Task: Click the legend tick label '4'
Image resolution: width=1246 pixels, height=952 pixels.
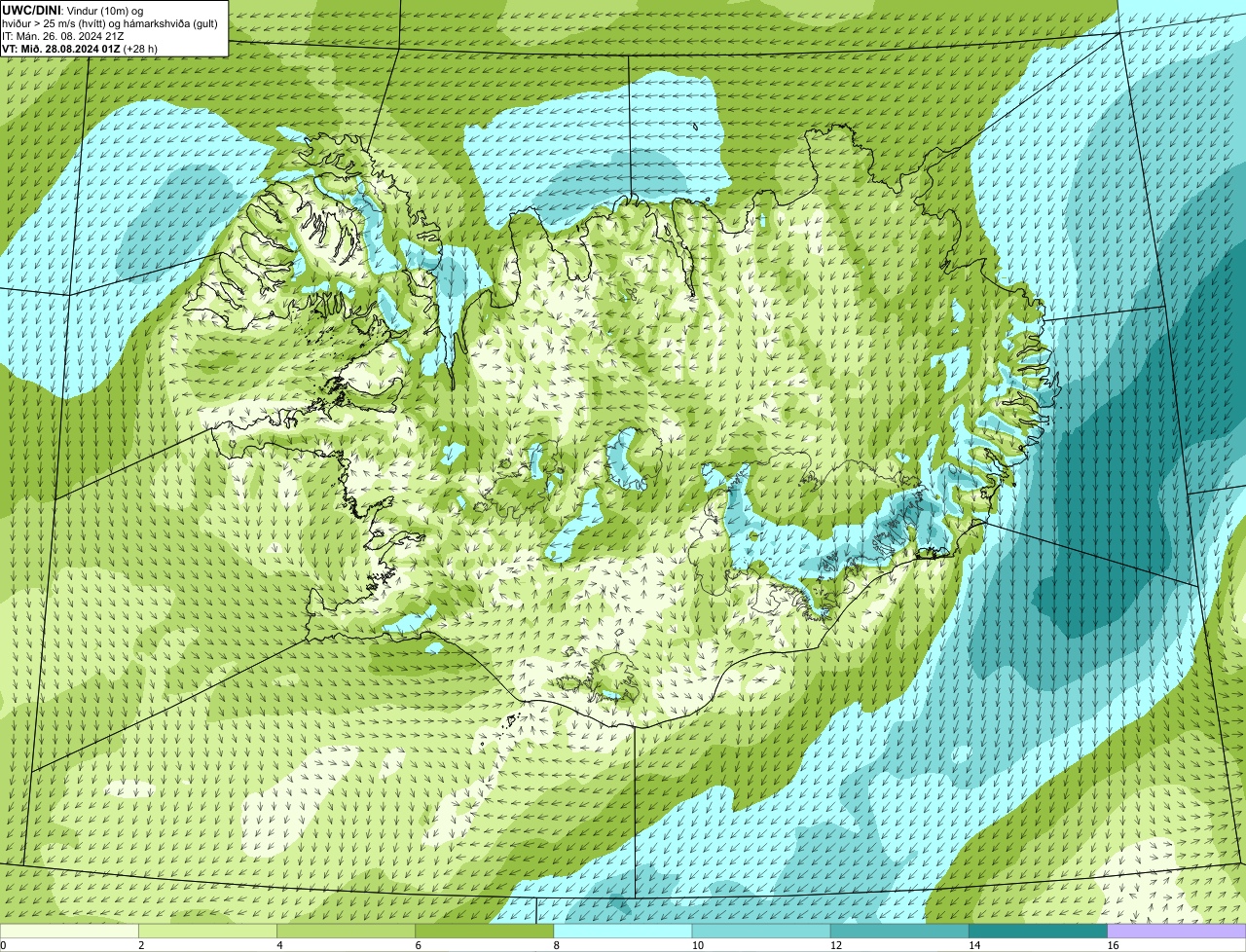Action: tap(279, 945)
